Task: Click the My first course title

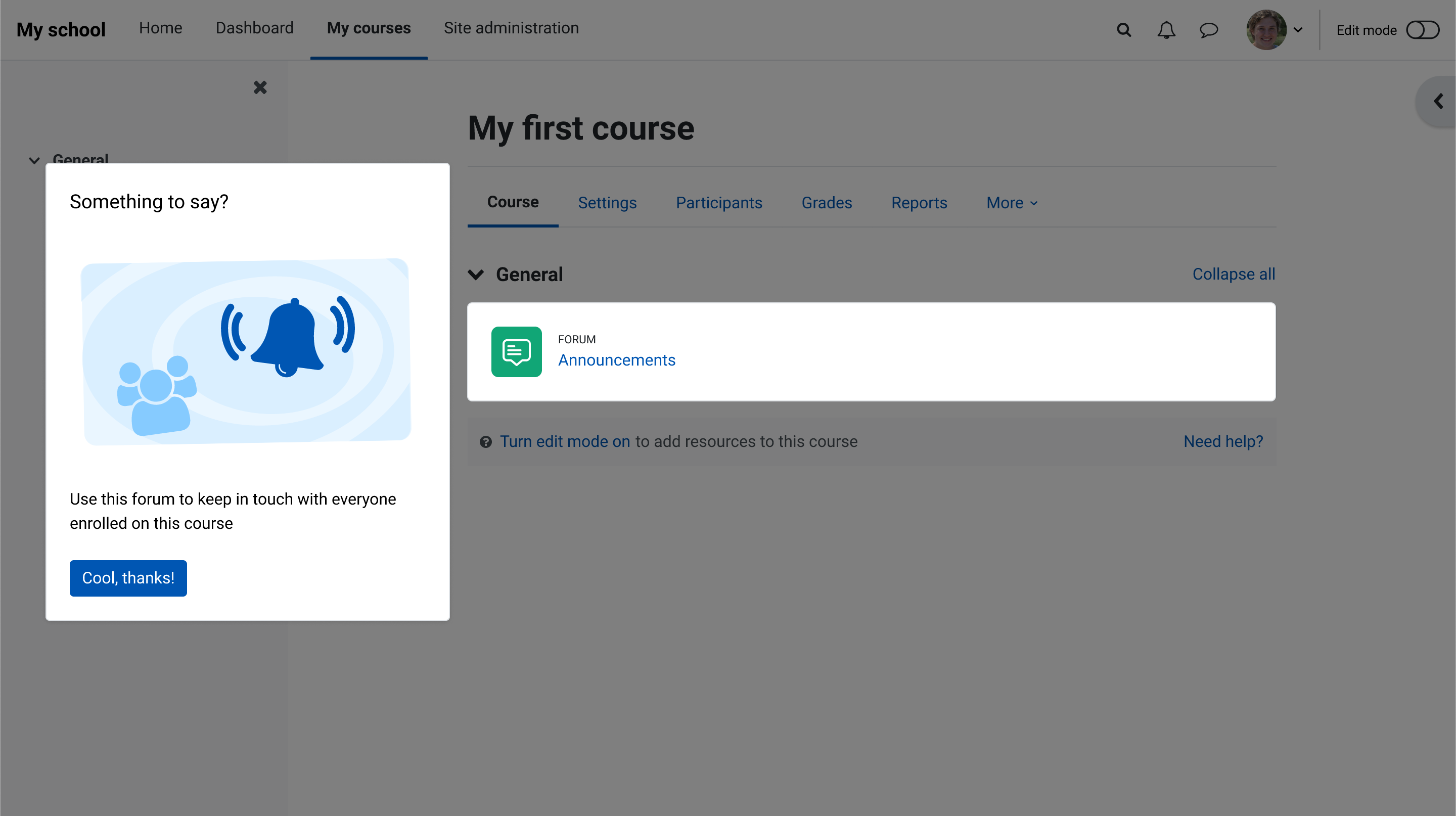Action: coord(581,128)
